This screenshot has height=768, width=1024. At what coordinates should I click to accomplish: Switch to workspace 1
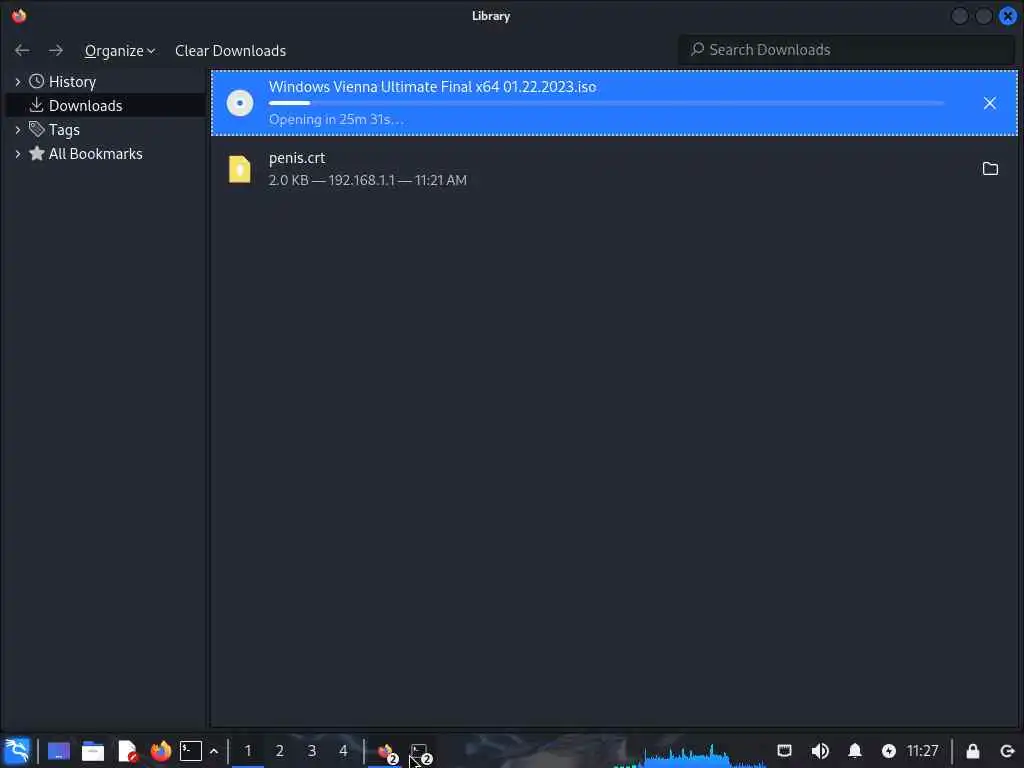248,751
